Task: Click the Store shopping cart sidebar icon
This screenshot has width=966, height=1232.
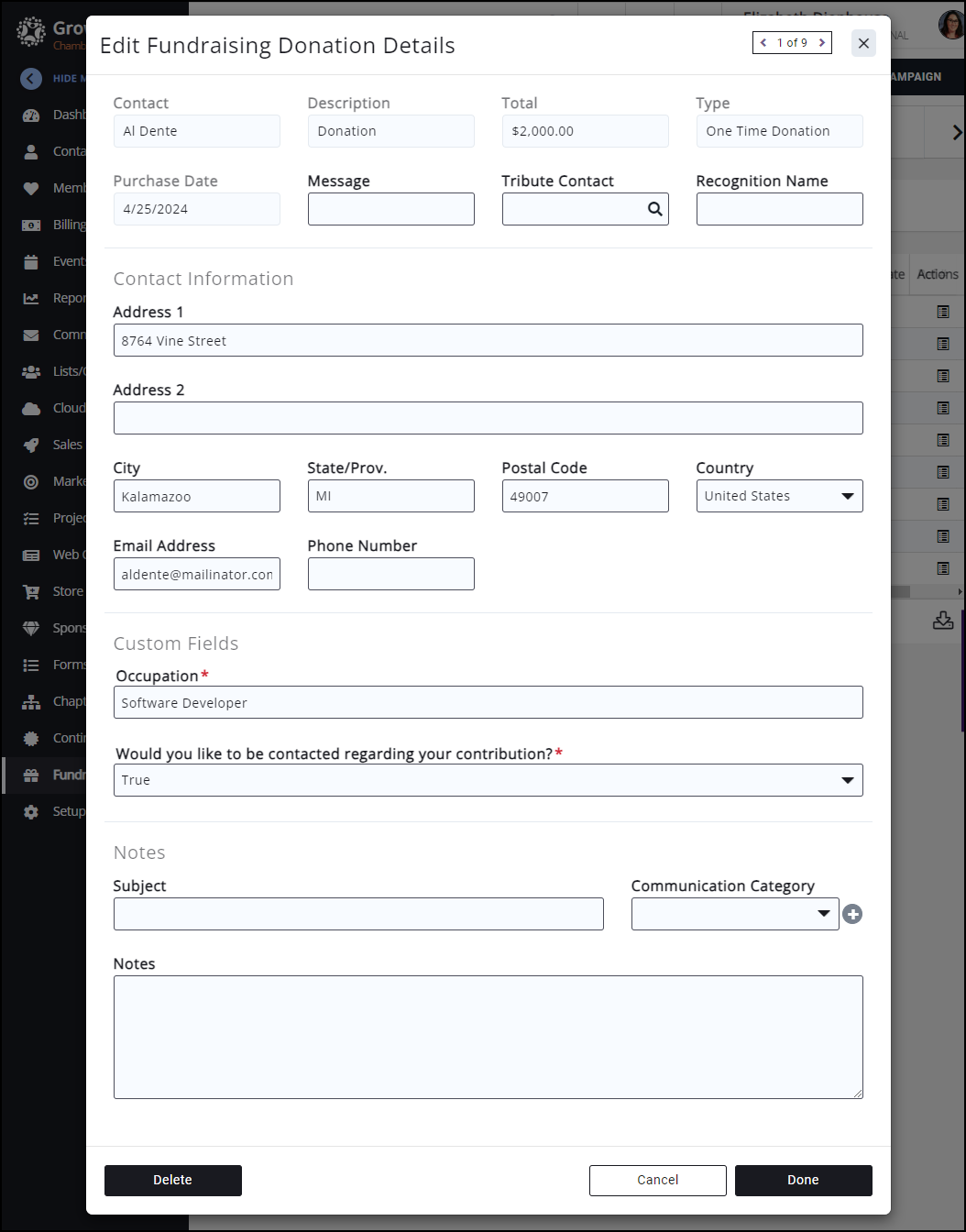Action: pos(31,591)
